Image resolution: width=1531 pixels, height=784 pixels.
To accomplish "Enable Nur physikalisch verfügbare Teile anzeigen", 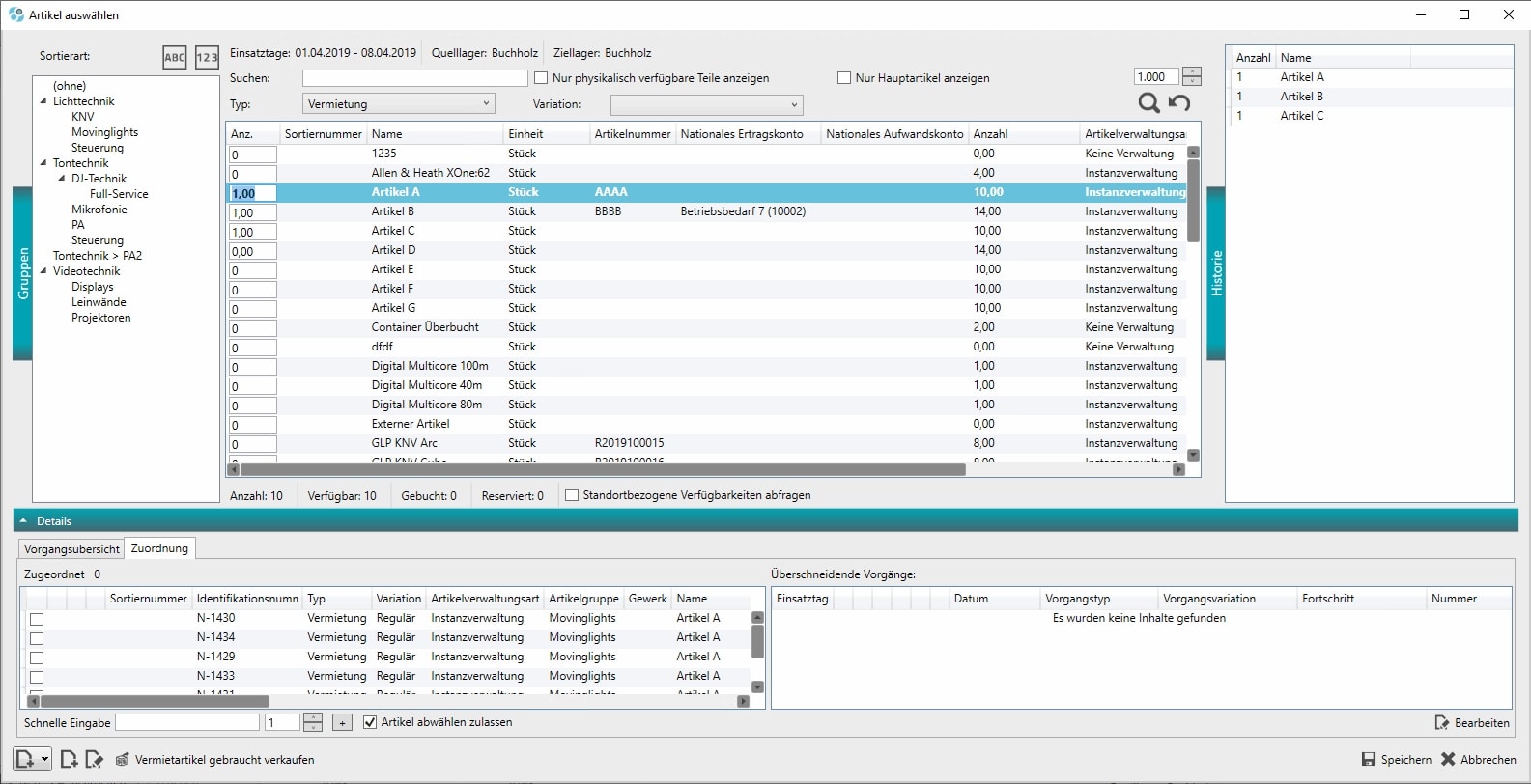I will 541,78.
